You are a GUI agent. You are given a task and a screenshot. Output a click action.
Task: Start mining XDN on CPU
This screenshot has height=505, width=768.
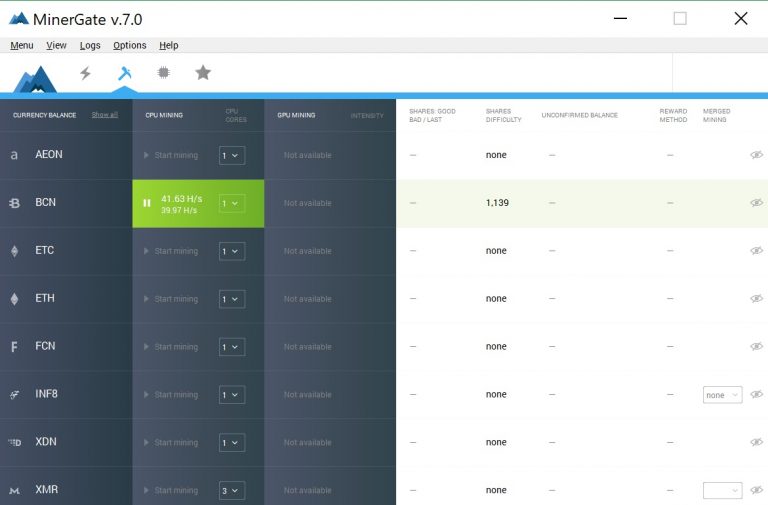[171, 443]
